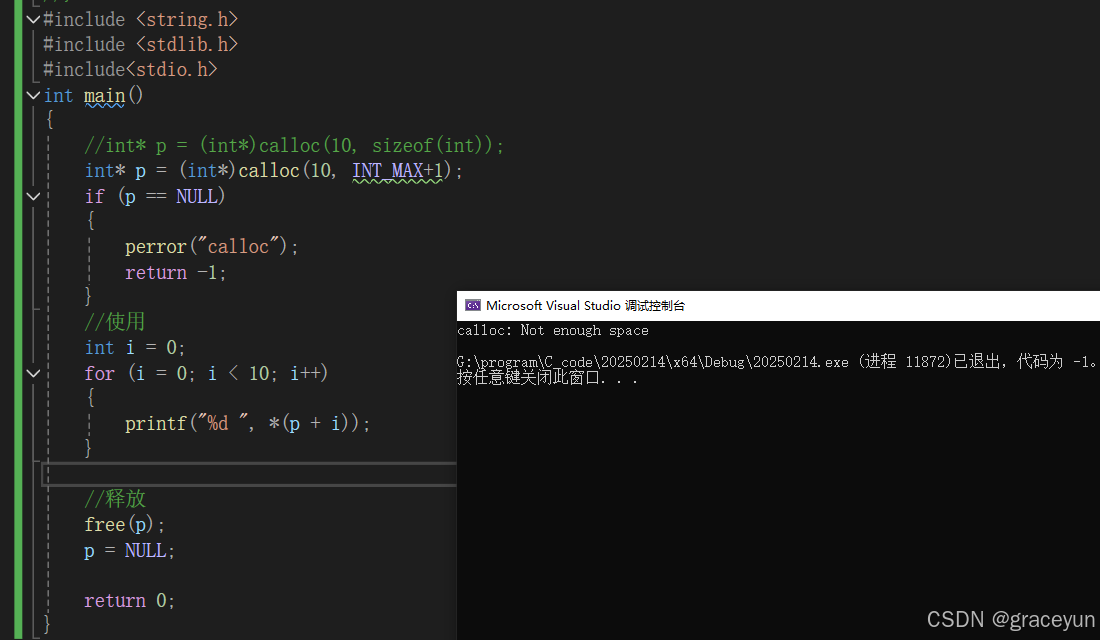The image size is (1100, 640).
Task: Click the int i = 0 declaration
Action: click(135, 347)
